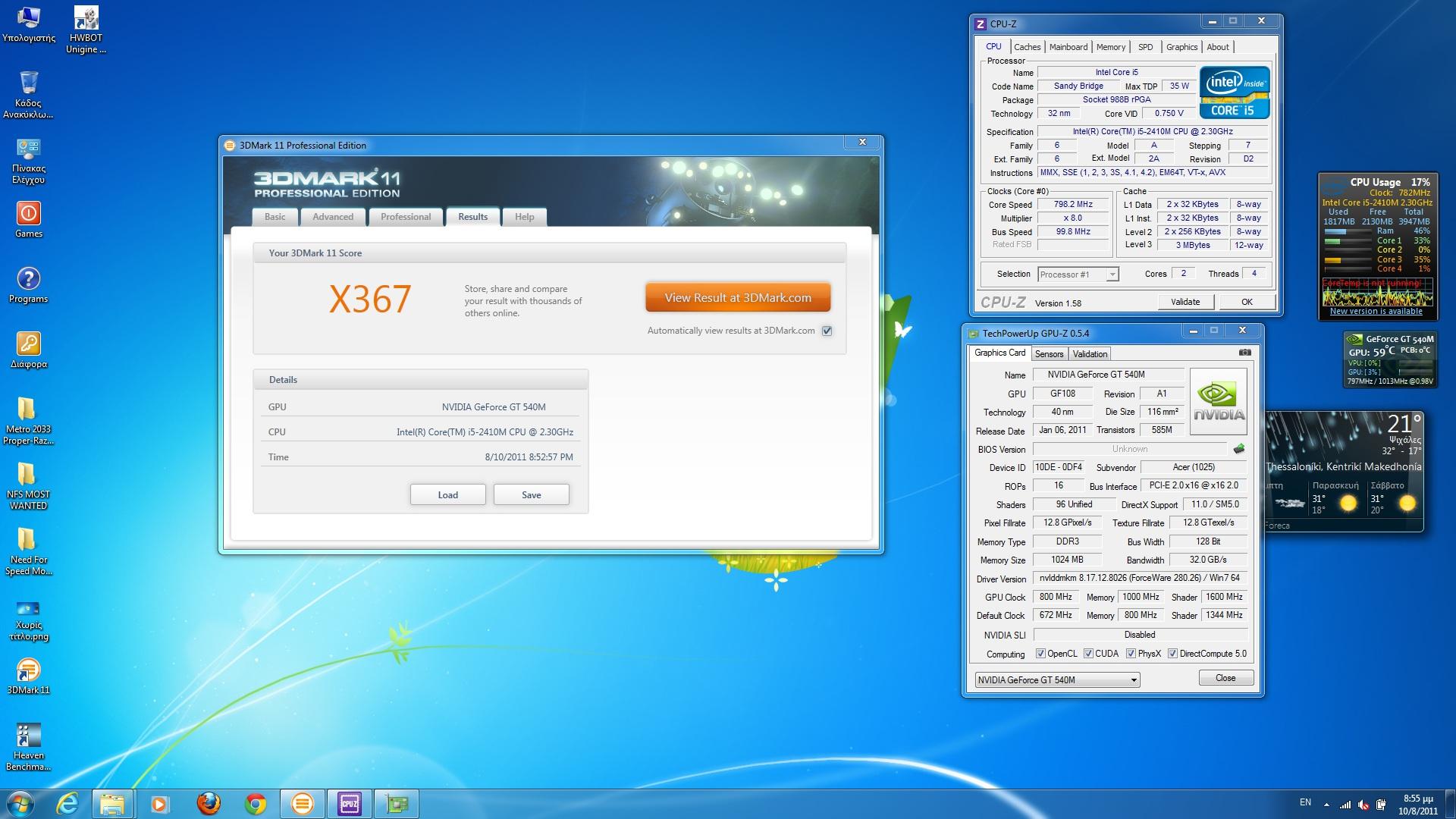Toggle CUDA checkbox in GPU-Z
Viewport: 1456px width, 819px height.
(1088, 654)
